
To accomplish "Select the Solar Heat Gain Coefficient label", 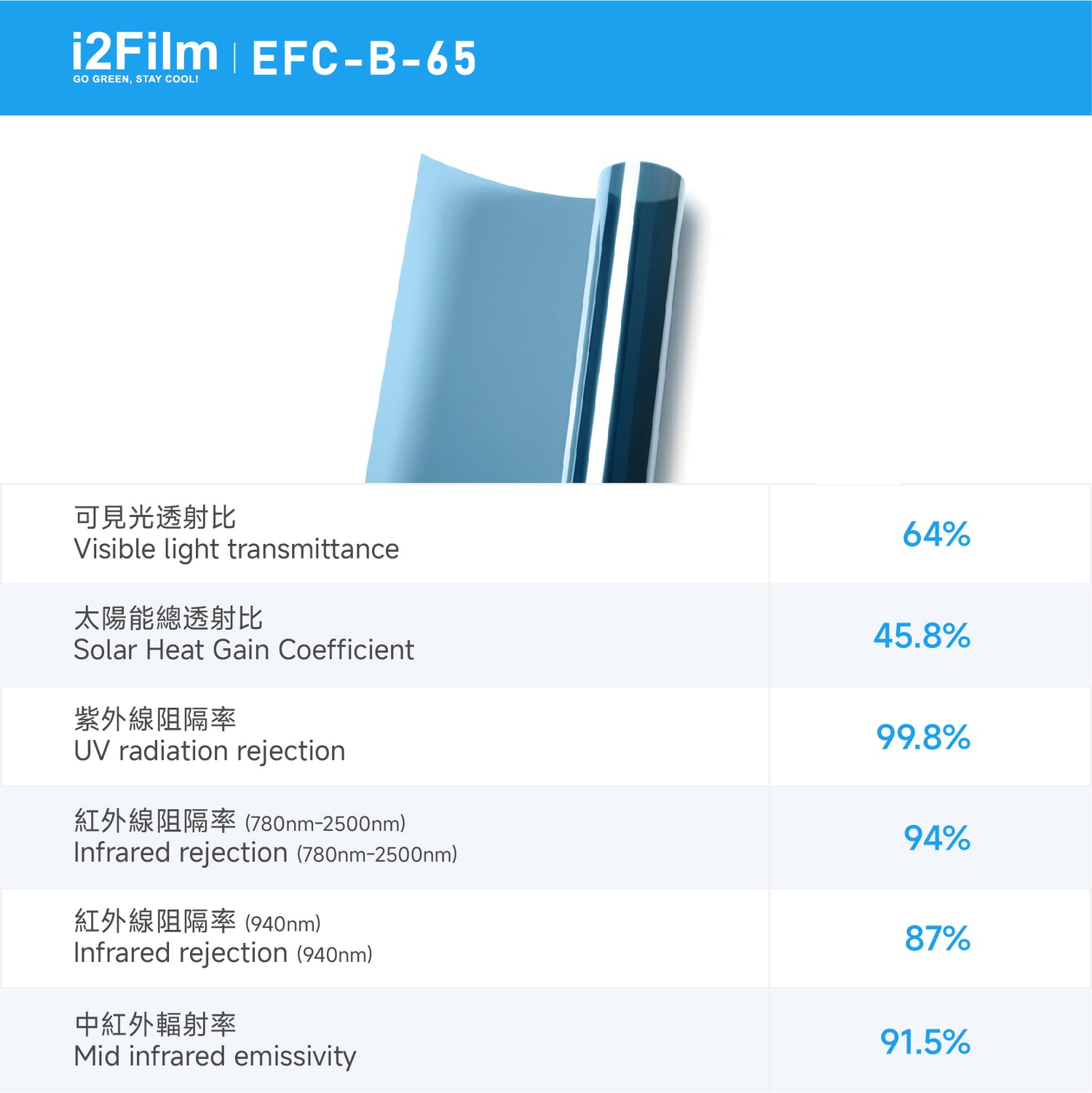I will pyautogui.click(x=244, y=650).
